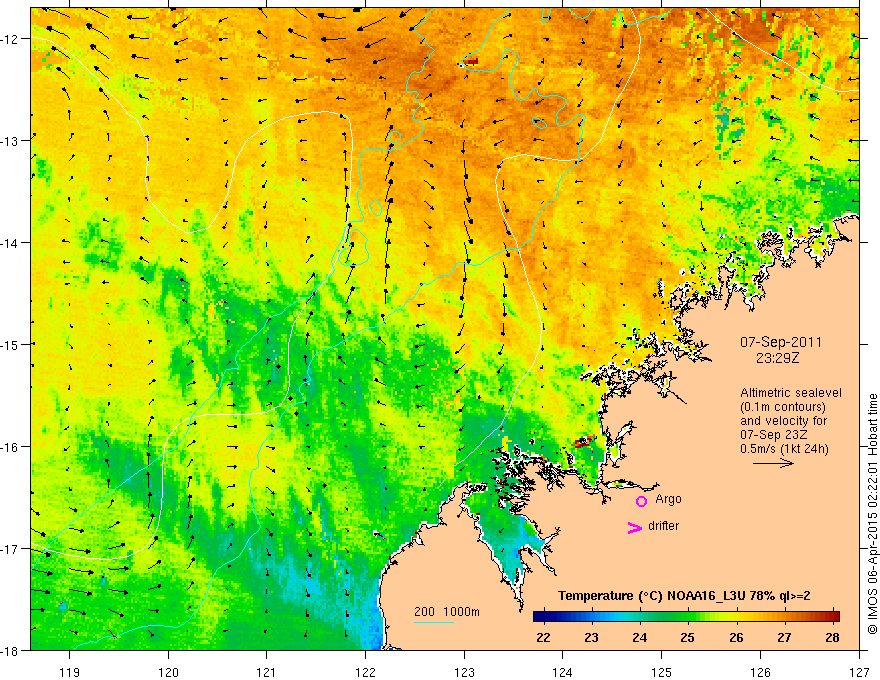Click the longitude axis label '119'

[70, 672]
